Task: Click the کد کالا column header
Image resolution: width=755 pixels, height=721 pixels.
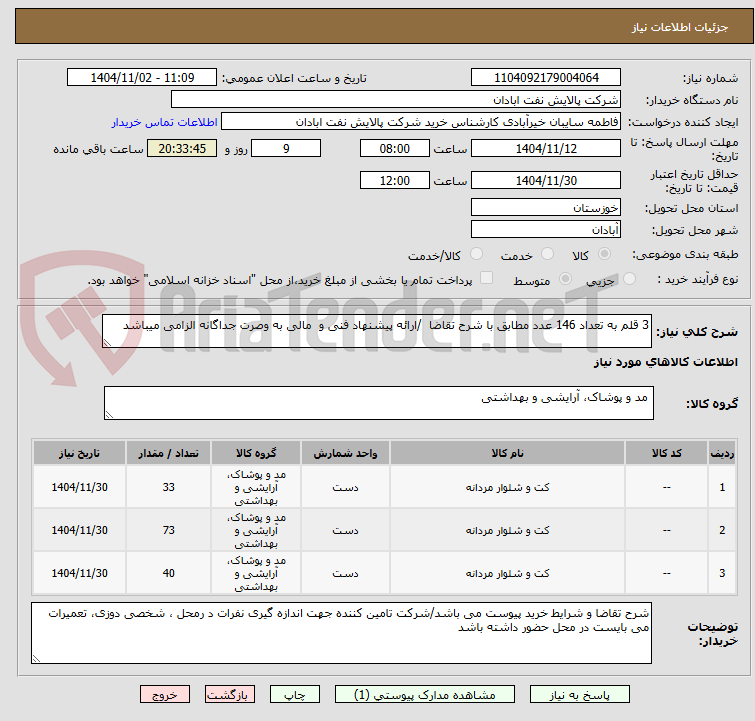Action: click(x=666, y=453)
